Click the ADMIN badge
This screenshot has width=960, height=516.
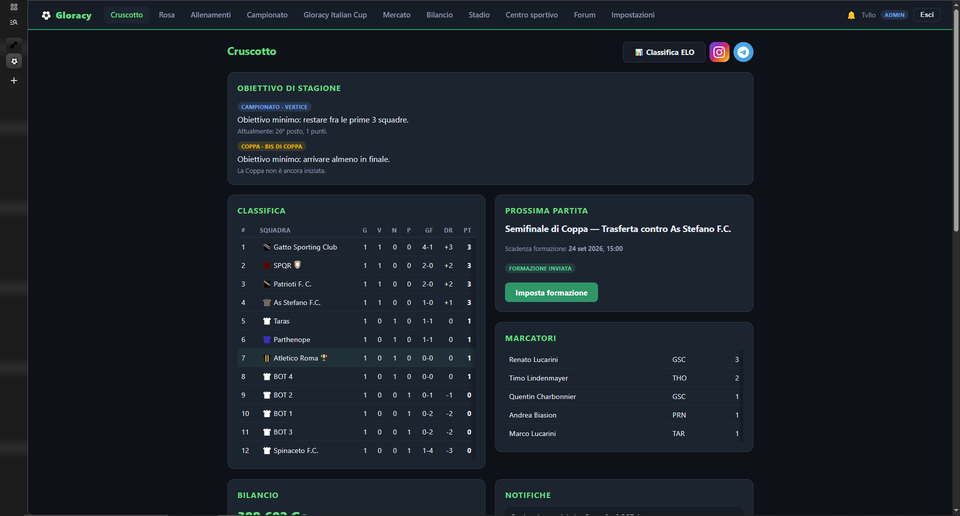click(x=894, y=15)
